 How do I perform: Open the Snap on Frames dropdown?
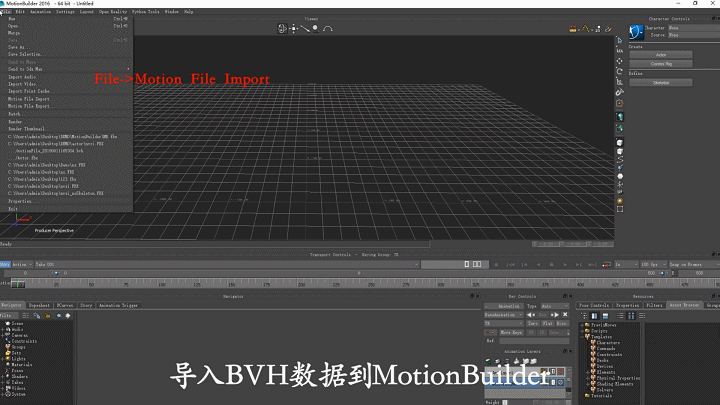[693, 264]
